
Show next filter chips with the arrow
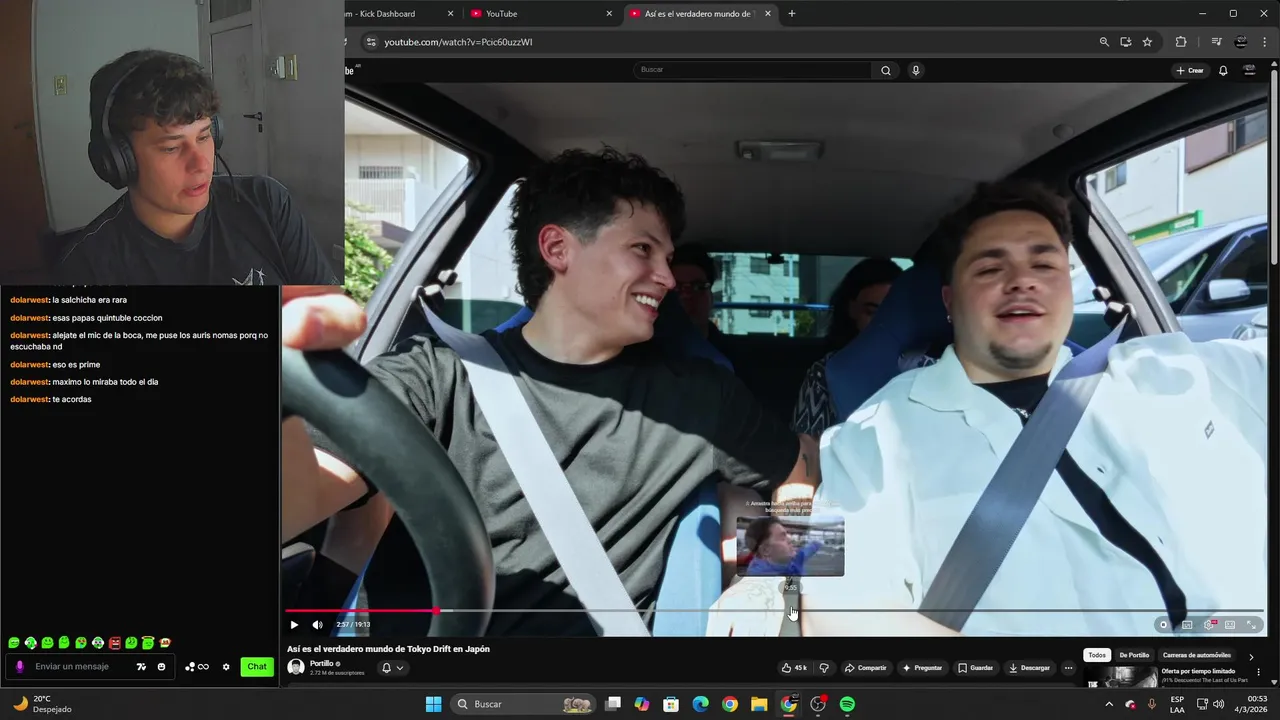click(1251, 656)
